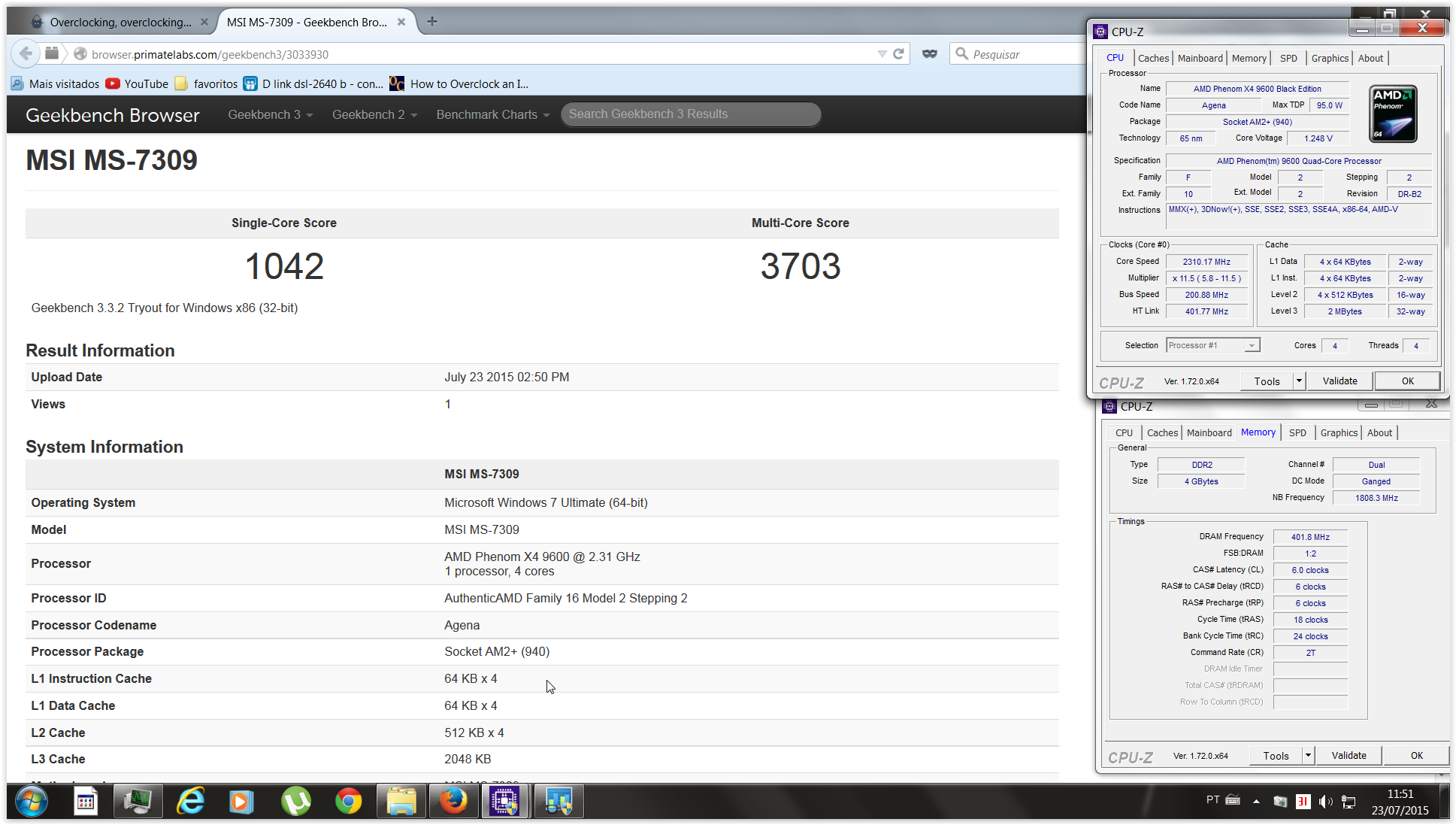
Task: Expand Tools arrow in top CPU-Z window
Action: click(x=1299, y=381)
